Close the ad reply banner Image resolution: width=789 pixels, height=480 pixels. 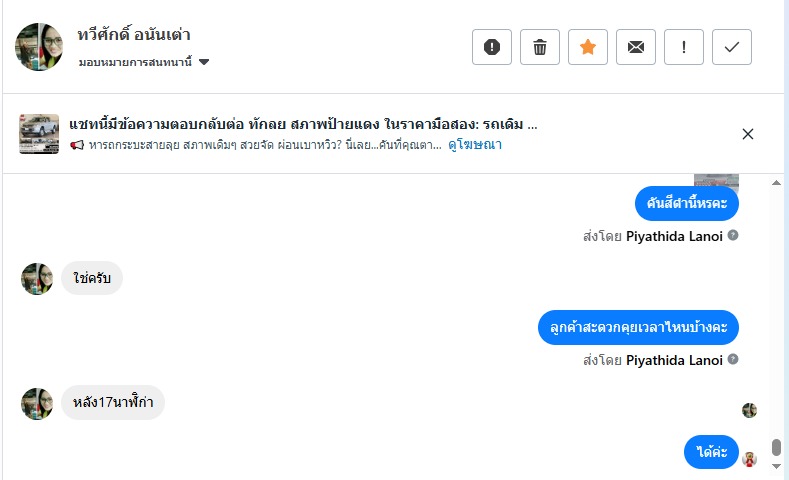pos(748,134)
